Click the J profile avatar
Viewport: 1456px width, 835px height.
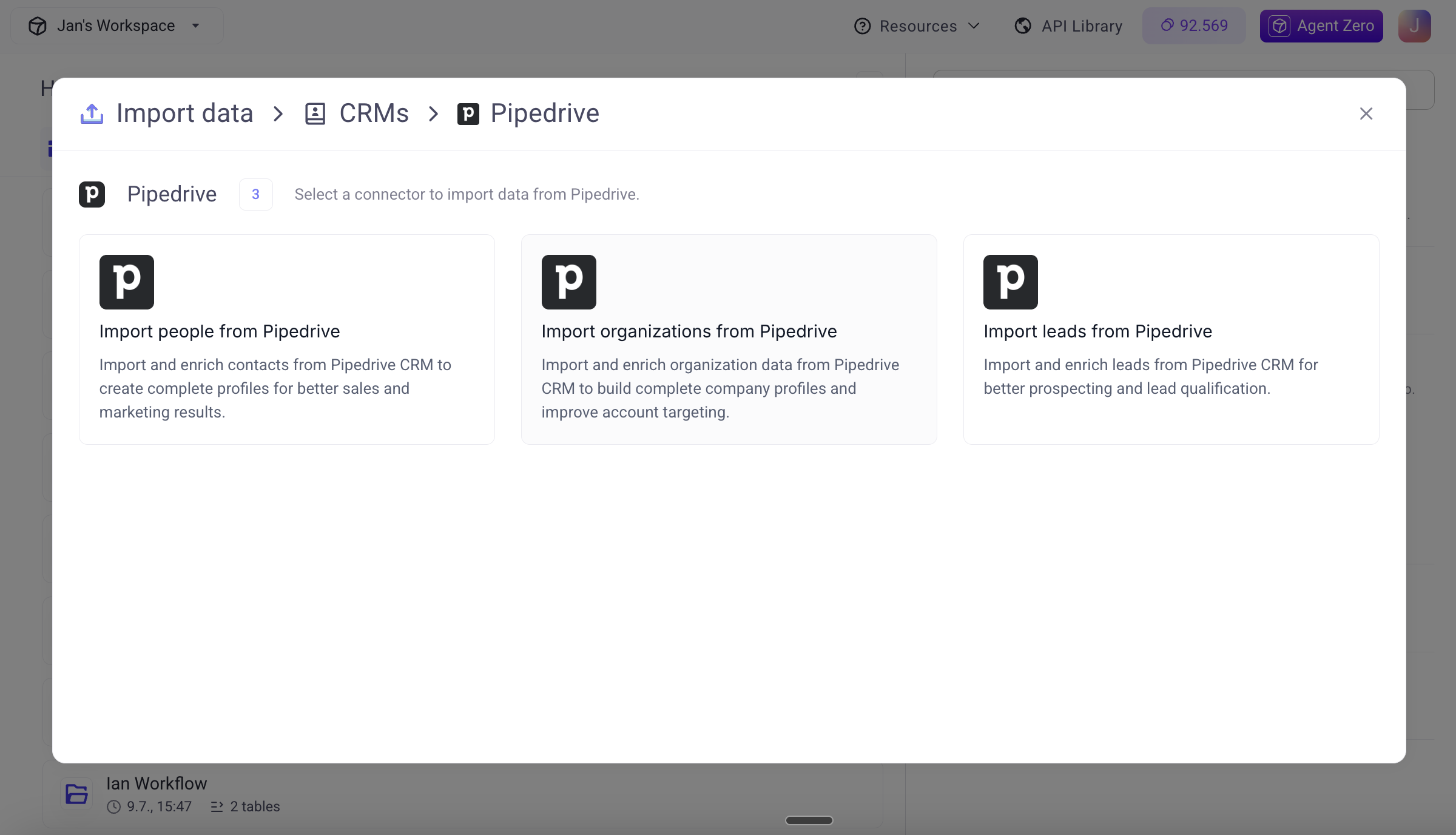[1414, 25]
